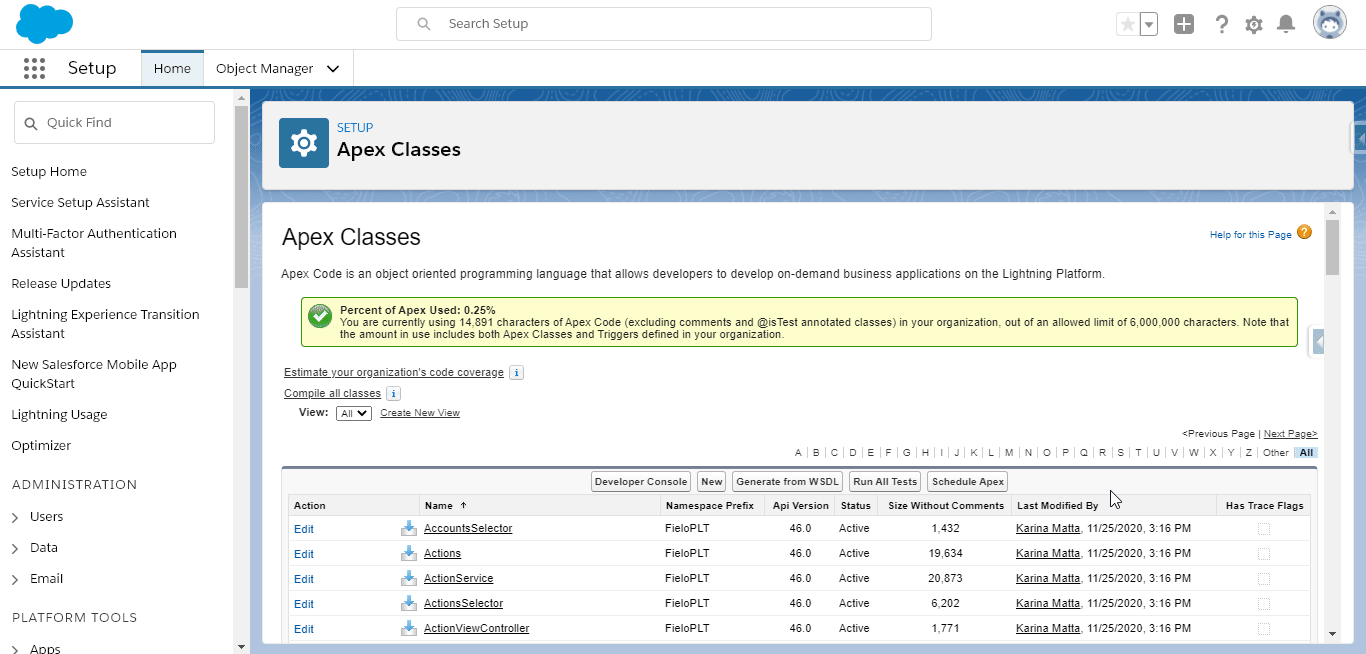Click the Schedule Apex button

968,482
